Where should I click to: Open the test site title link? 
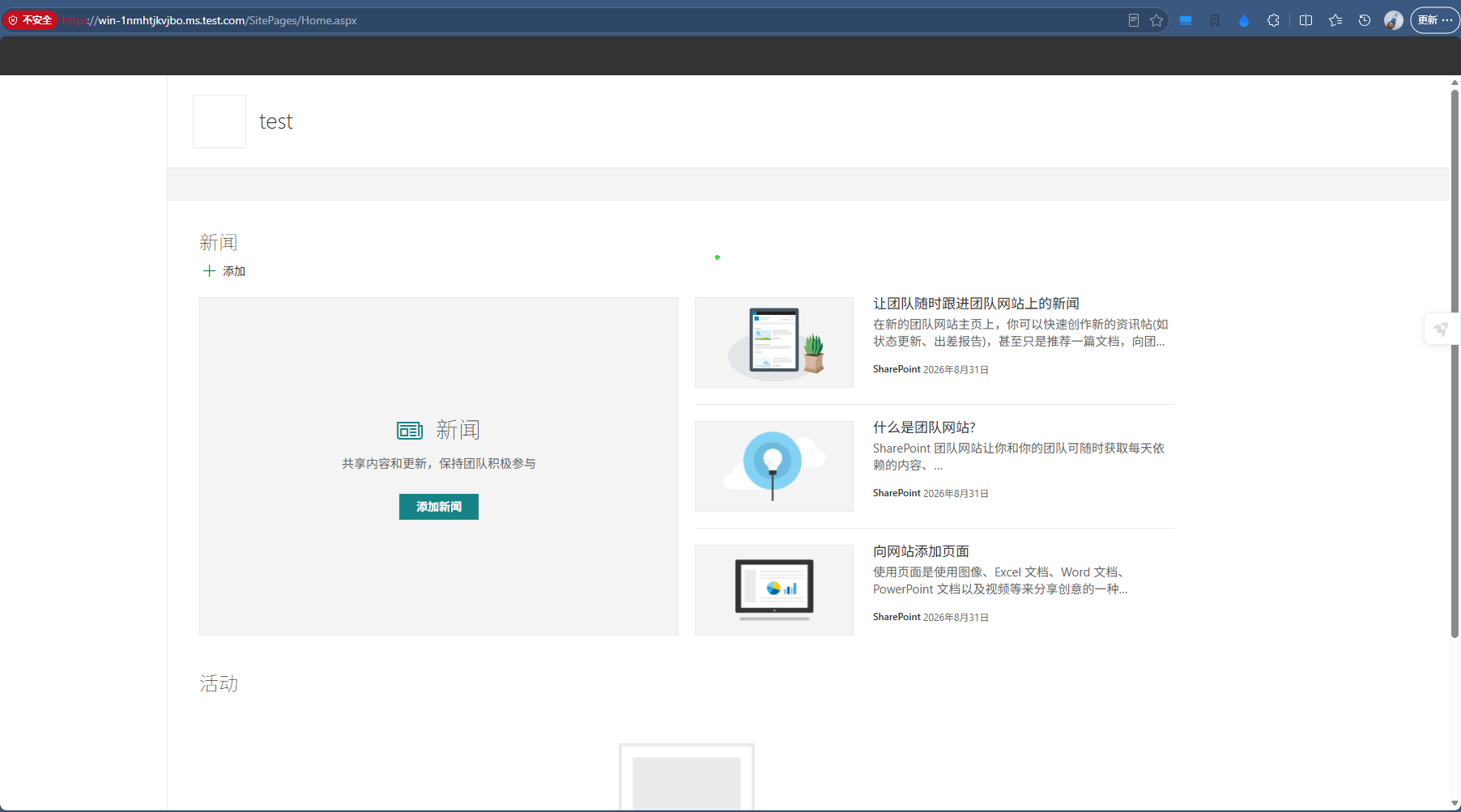click(276, 121)
